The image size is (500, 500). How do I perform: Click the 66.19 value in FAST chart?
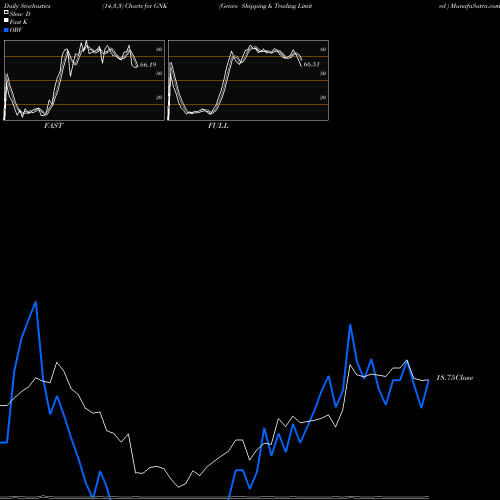pyautogui.click(x=148, y=65)
